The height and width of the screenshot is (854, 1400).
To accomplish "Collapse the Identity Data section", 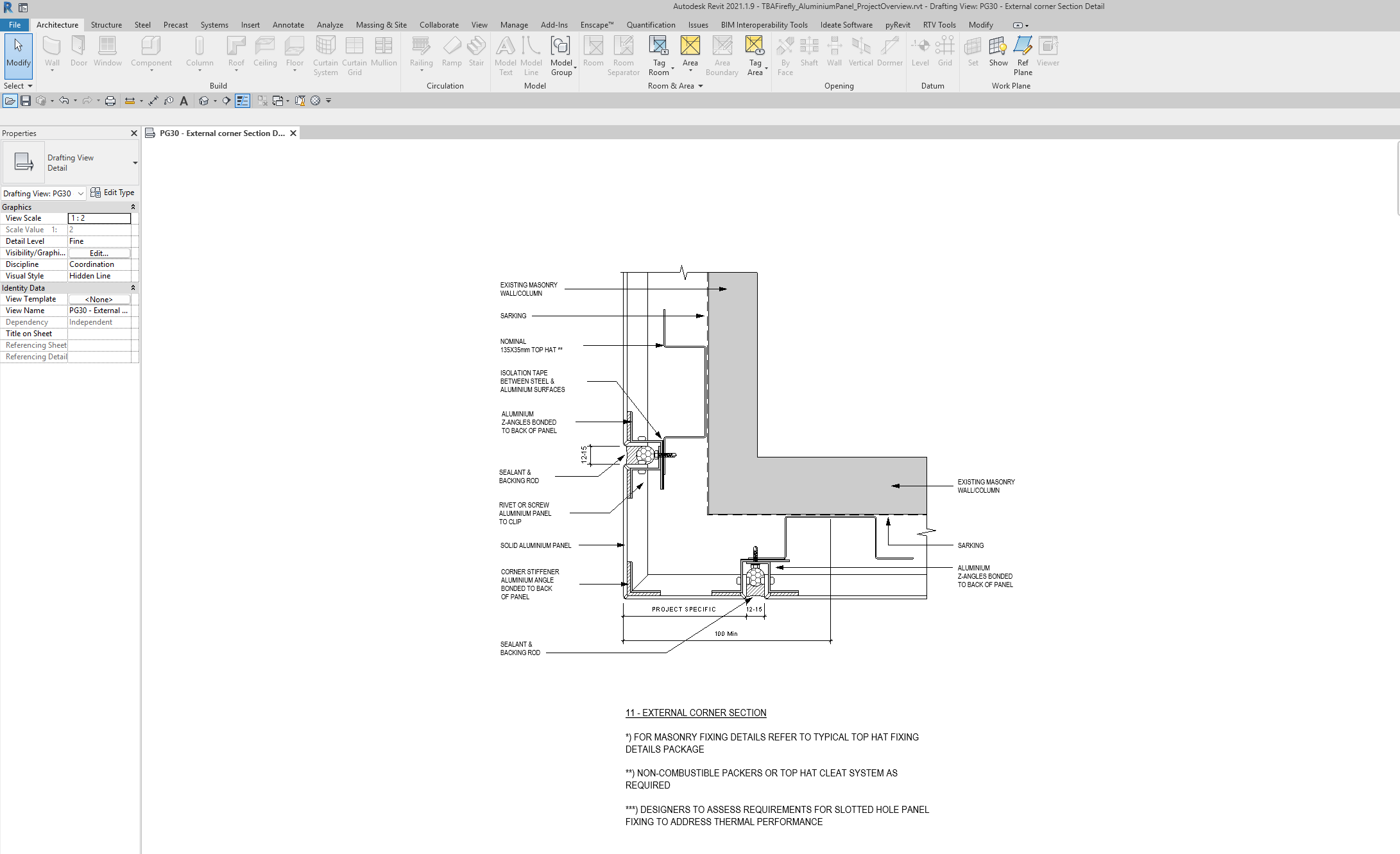I will point(133,288).
